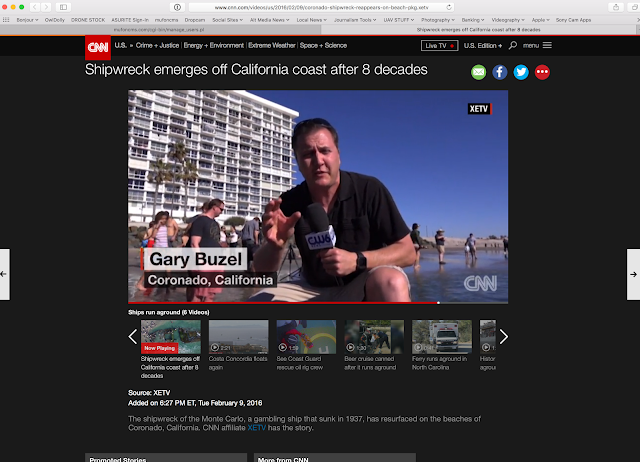This screenshot has width=640, height=462.
Task: Open Extreme Weather section
Action: pos(272,45)
